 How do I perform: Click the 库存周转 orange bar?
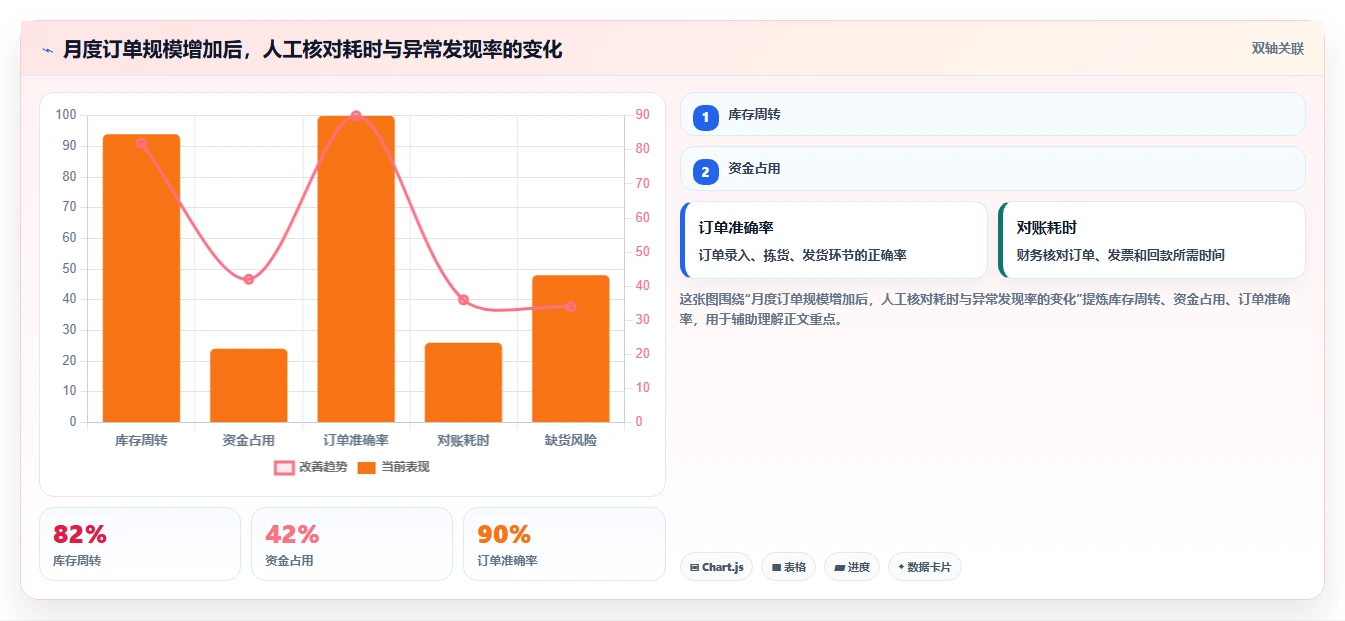(141, 278)
